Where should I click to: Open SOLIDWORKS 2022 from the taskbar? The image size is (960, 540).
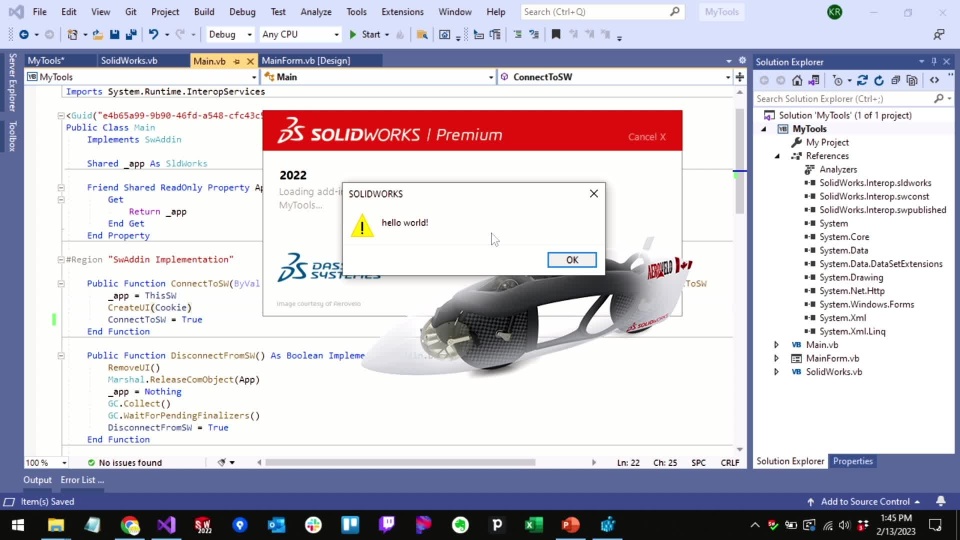pos(203,525)
